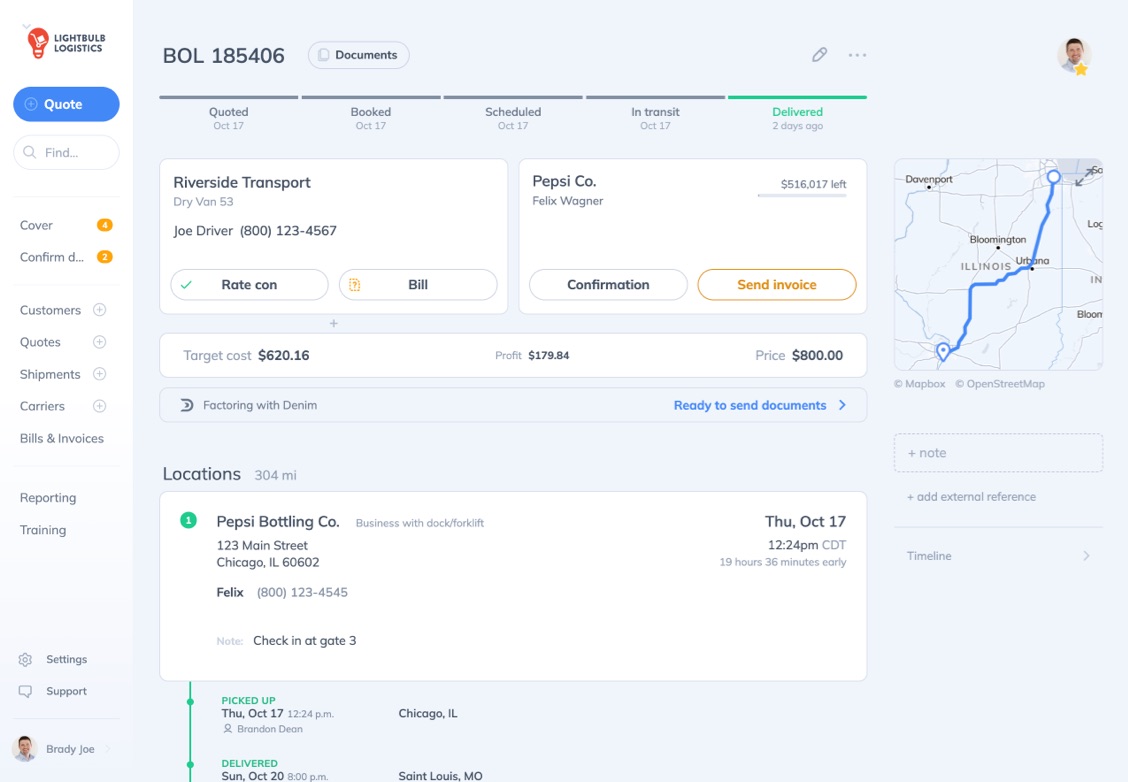The width and height of the screenshot is (1128, 782).
Task: Click the Send invoice button
Action: (x=777, y=285)
